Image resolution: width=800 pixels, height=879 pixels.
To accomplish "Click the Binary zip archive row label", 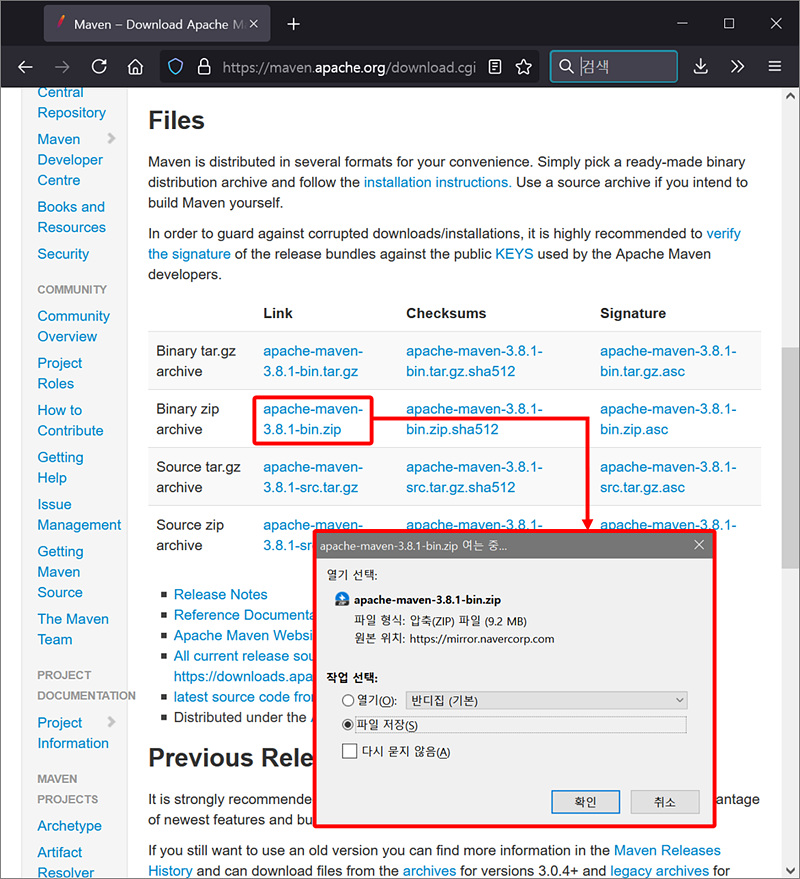I will coord(188,419).
